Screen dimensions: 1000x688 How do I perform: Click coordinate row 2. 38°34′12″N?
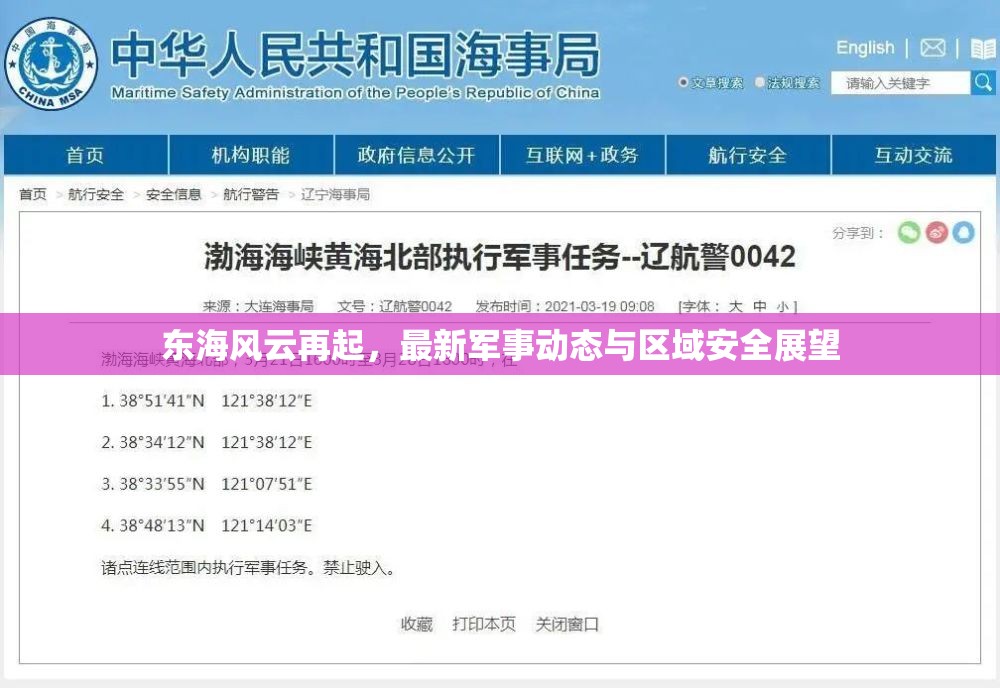coord(207,443)
